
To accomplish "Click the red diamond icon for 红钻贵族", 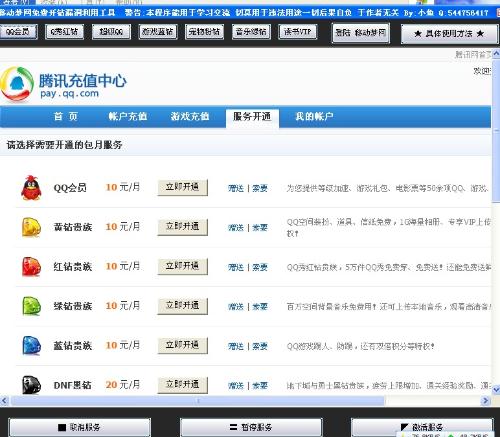I will tap(31, 267).
